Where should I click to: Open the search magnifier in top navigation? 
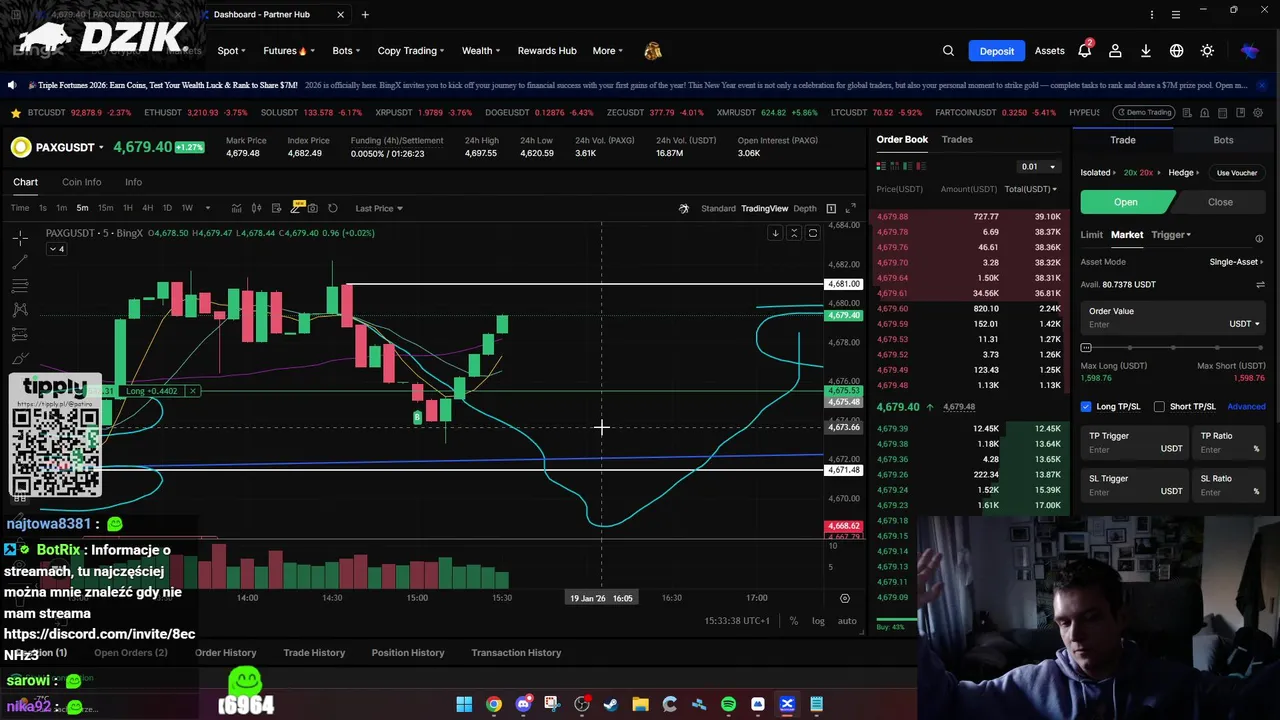click(x=948, y=51)
